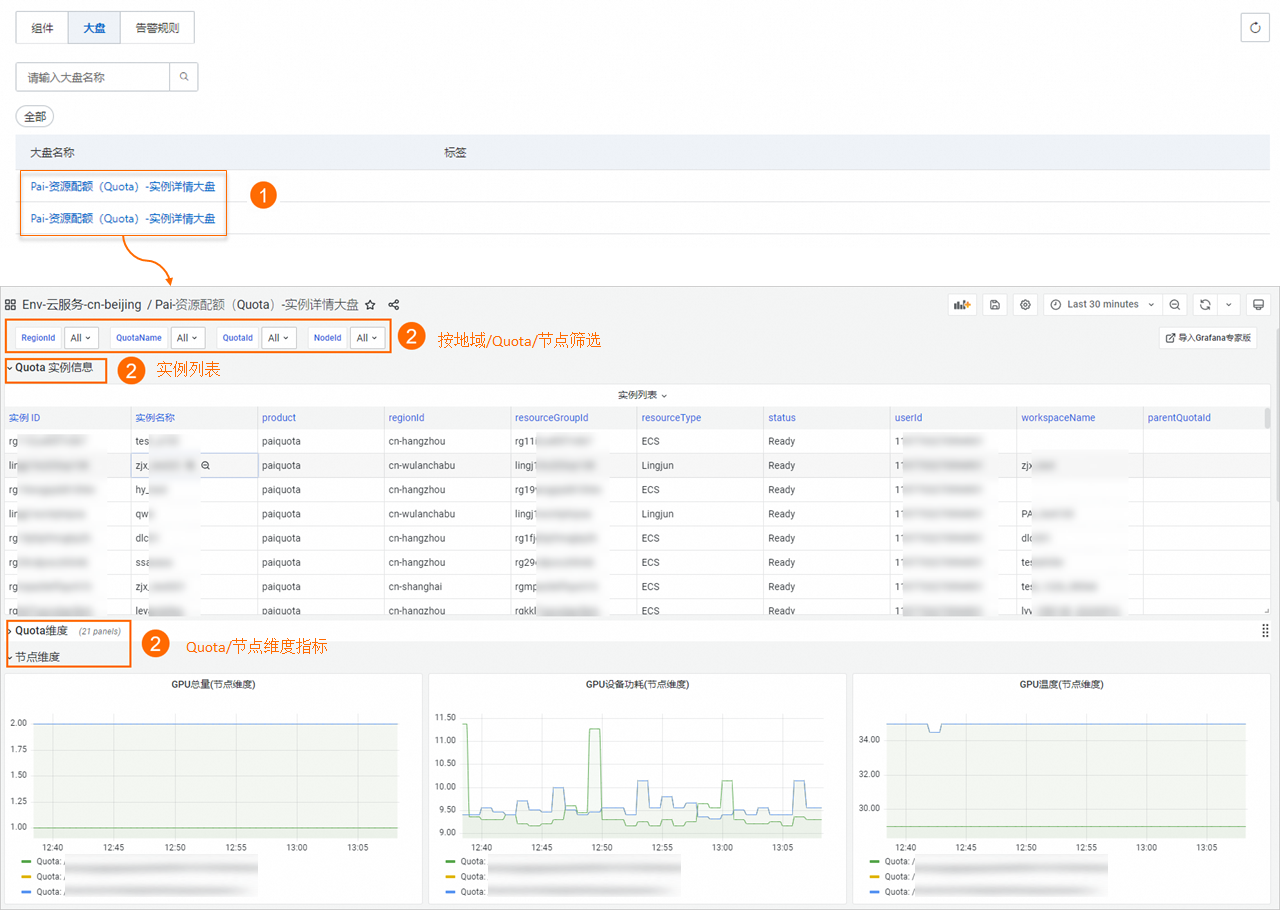The image size is (1280, 910).
Task: Star the Pai-资源配额 dashboard as favorite
Action: [370, 305]
